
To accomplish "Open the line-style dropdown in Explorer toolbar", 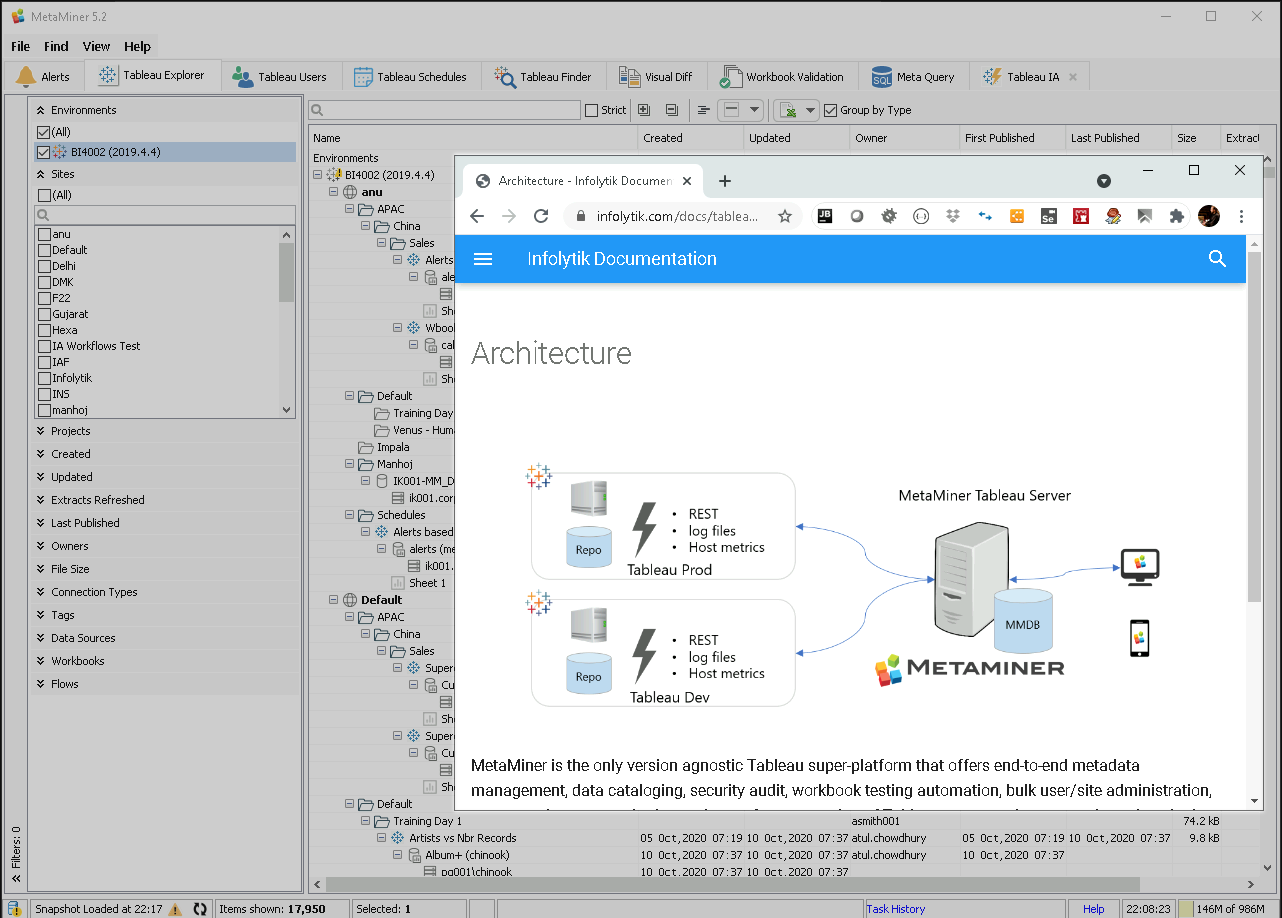I will (754, 110).
